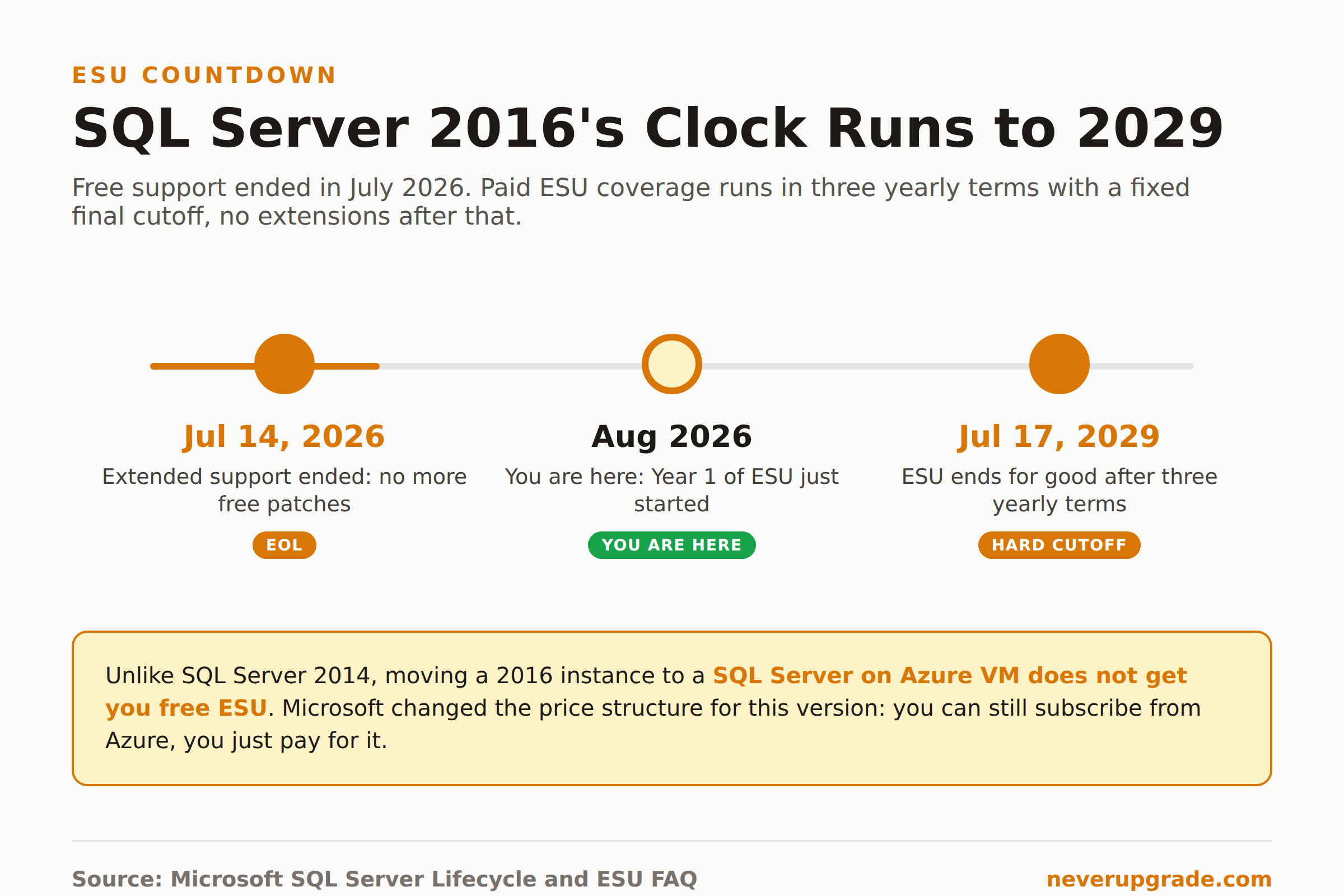
Task: Open the neverupgrade.com link
Action: click(x=1159, y=879)
